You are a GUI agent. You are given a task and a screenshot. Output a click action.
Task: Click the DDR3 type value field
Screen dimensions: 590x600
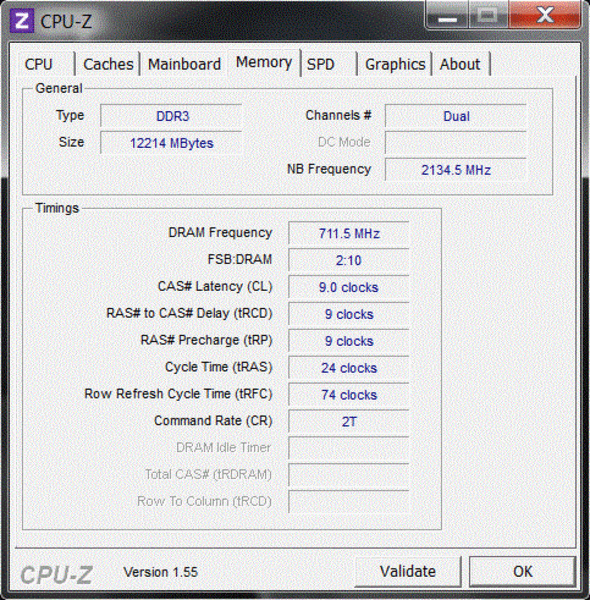[x=171, y=116]
